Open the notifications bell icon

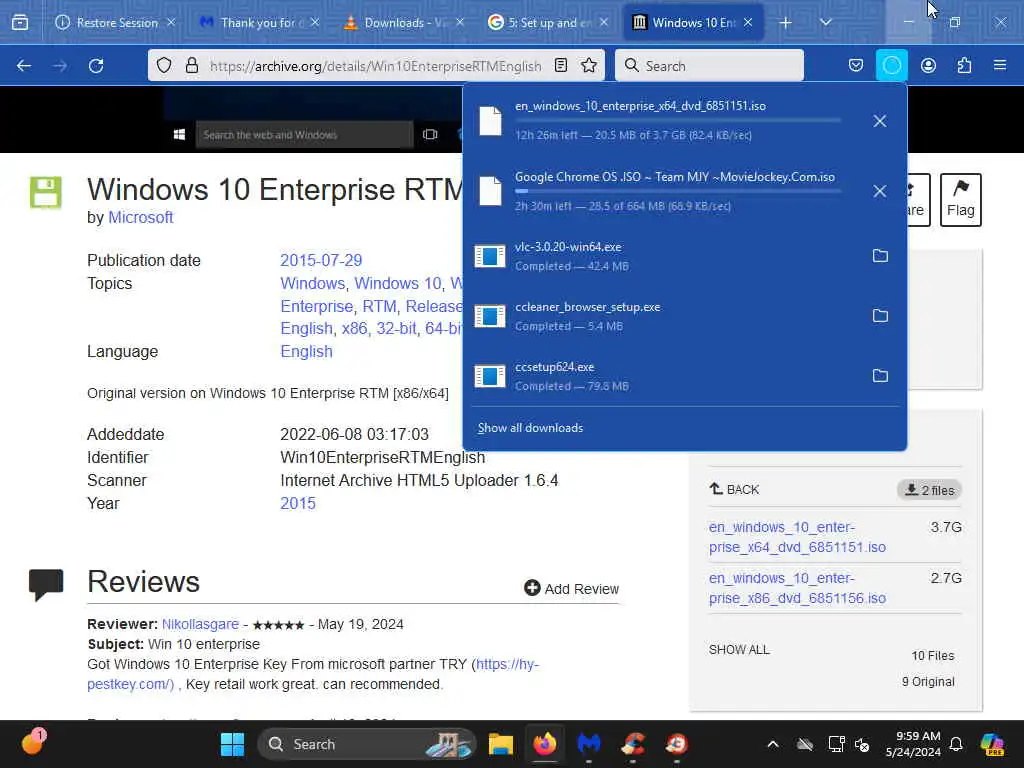pyautogui.click(x=956, y=744)
